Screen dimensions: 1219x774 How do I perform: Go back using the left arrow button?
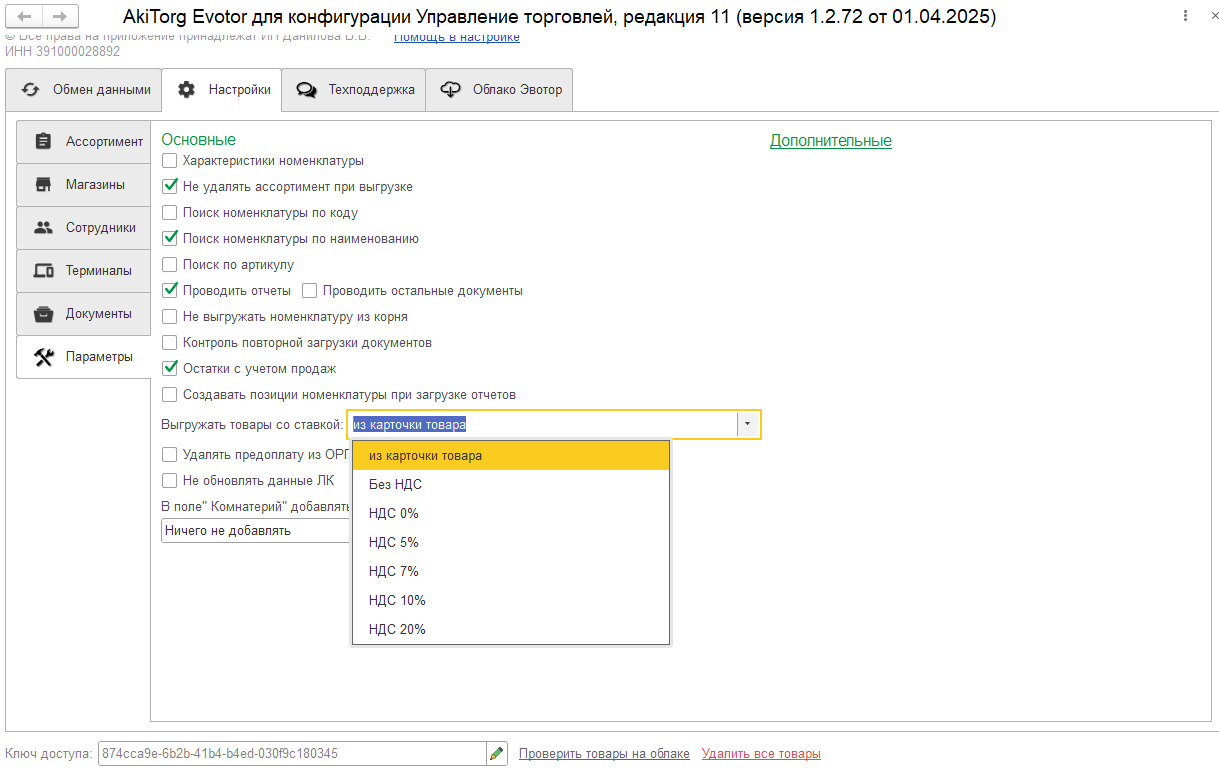[25, 17]
